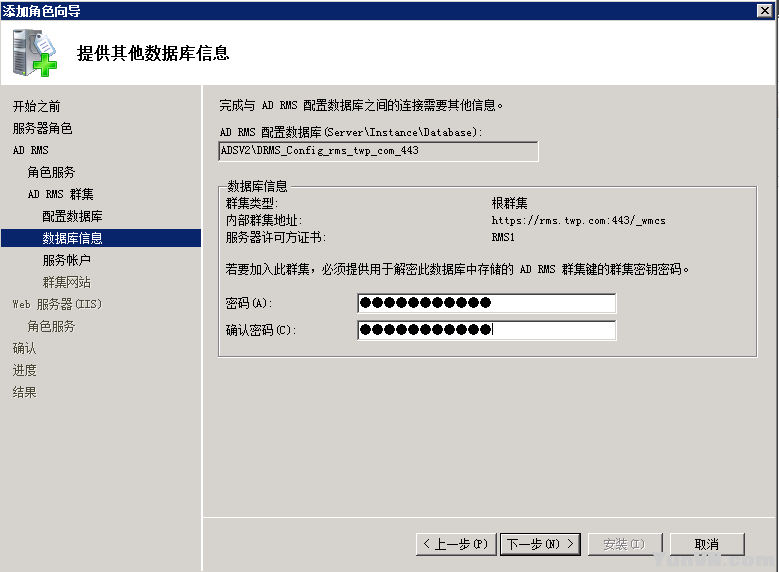
Task: Select the AD RMS step in sidebar
Action: coord(31,150)
